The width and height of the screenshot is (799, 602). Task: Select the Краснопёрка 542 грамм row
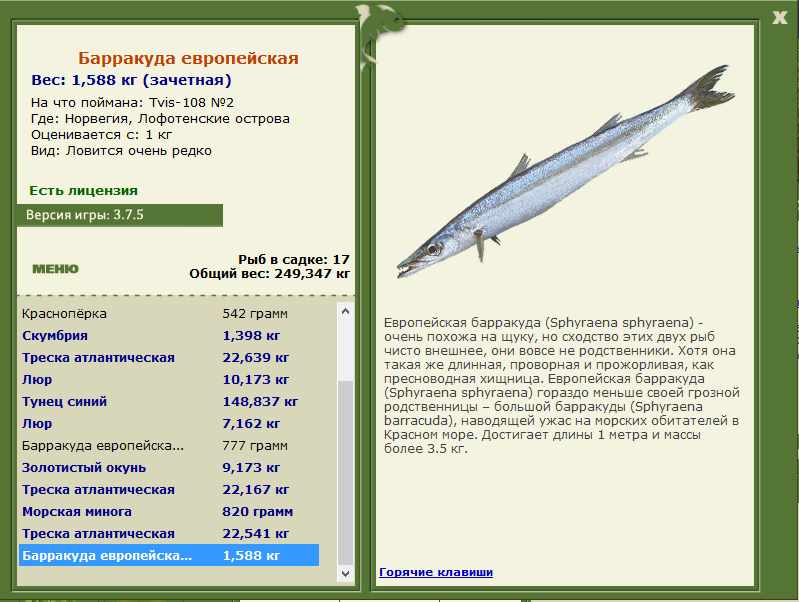tap(169, 313)
